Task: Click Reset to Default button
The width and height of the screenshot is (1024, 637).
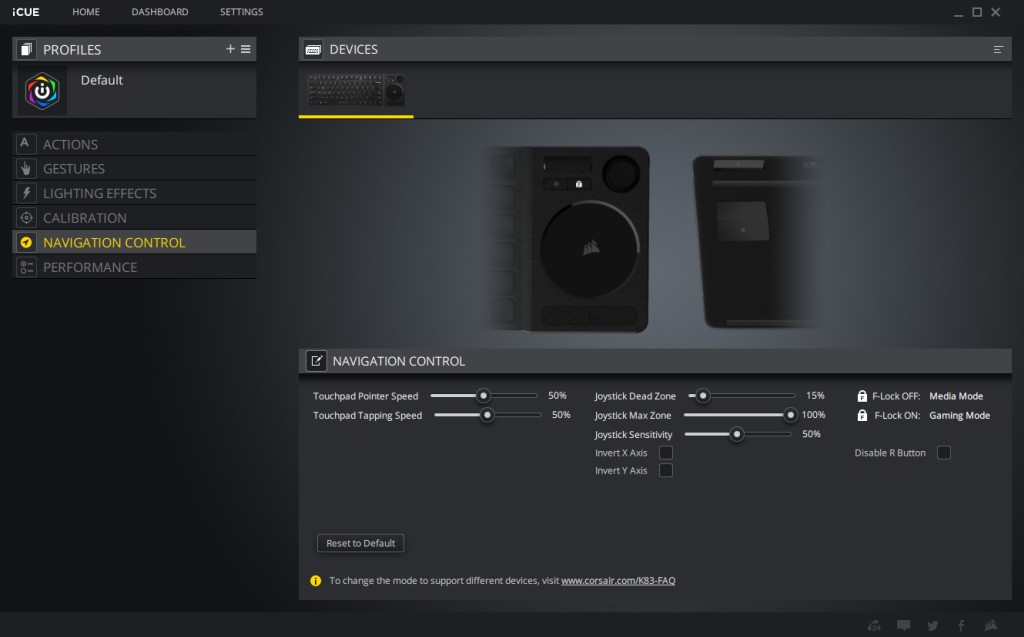Action: point(360,543)
